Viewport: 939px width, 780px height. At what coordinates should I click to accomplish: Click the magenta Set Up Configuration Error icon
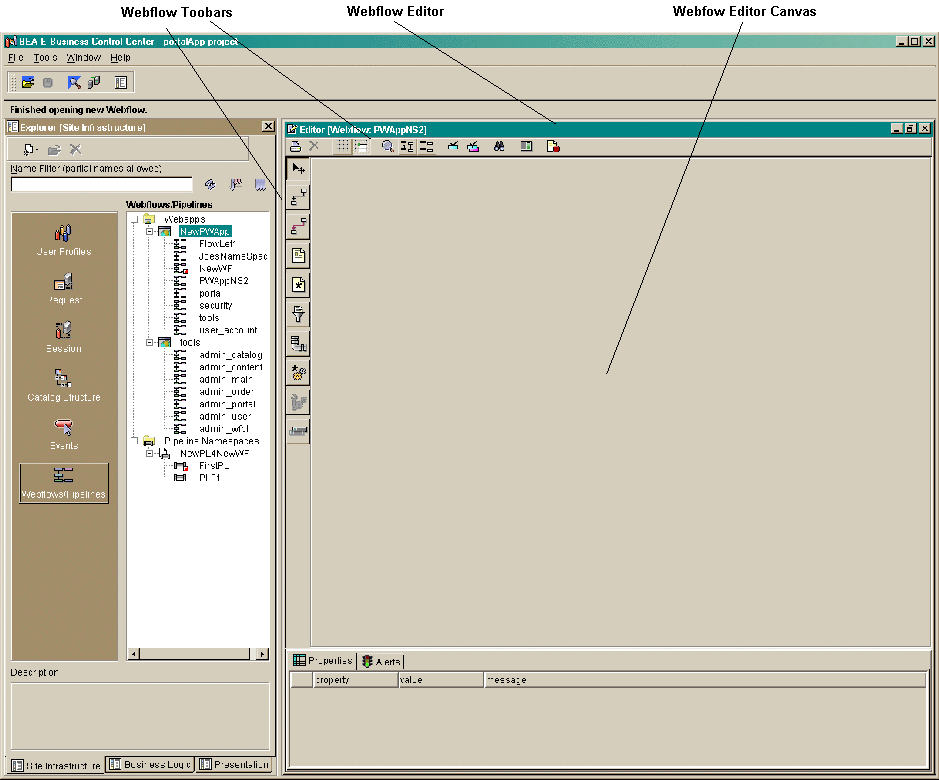coord(473,146)
